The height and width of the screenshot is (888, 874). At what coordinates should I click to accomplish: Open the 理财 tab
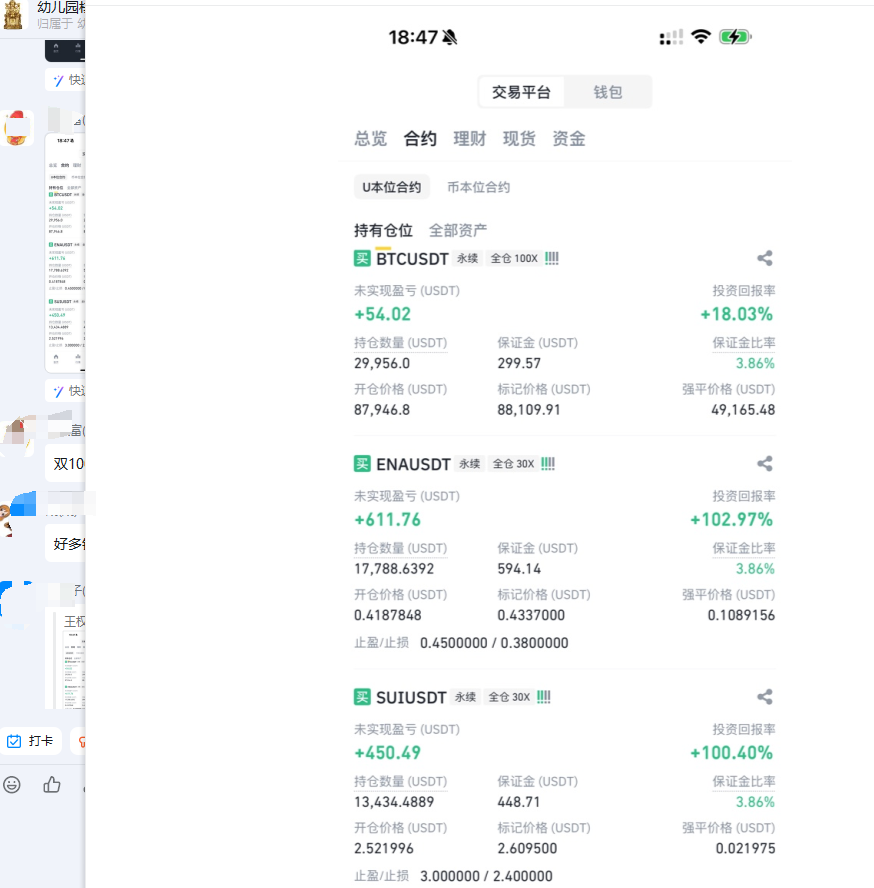[470, 139]
